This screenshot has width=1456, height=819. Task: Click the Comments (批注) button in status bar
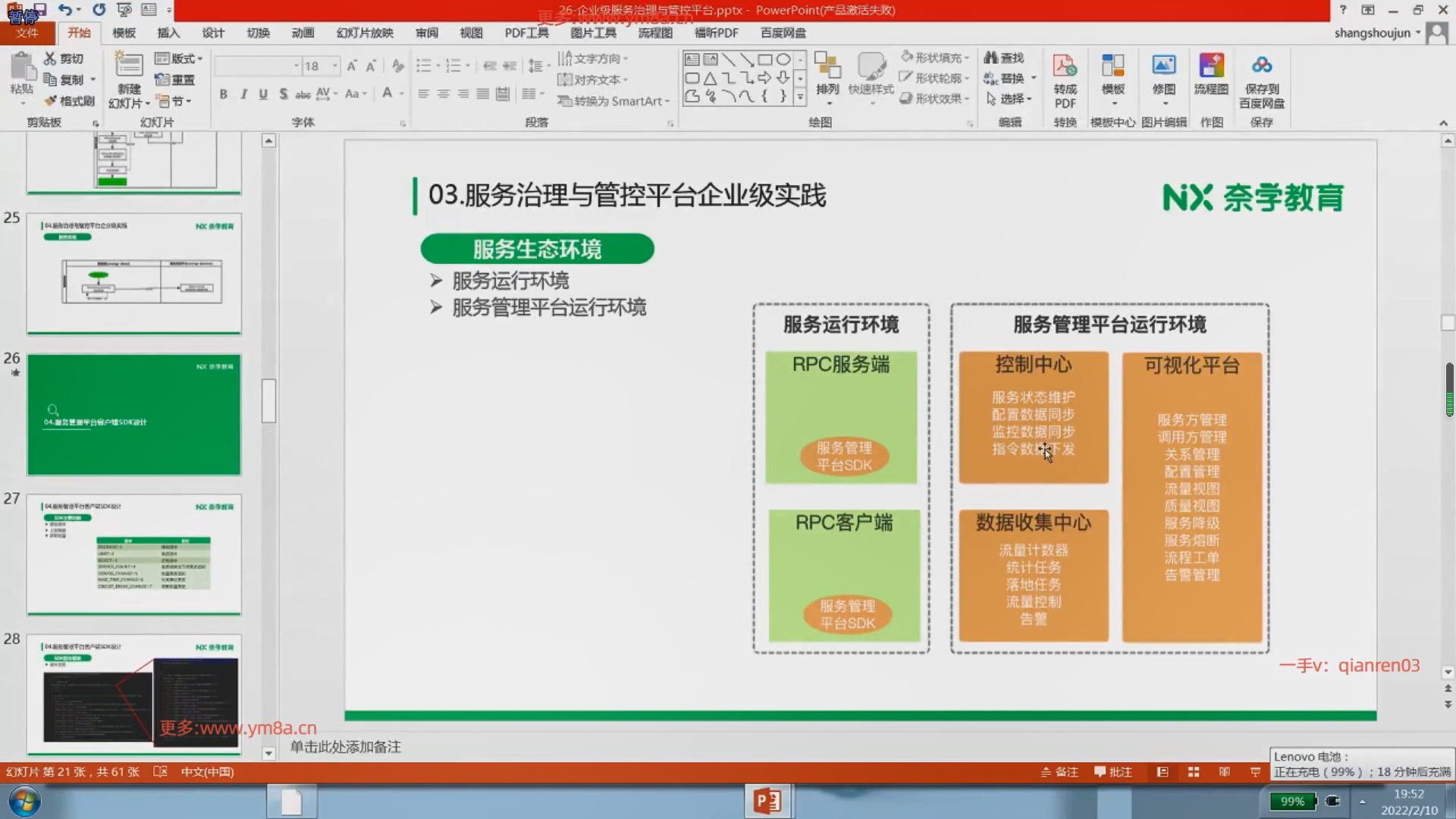click(1113, 772)
